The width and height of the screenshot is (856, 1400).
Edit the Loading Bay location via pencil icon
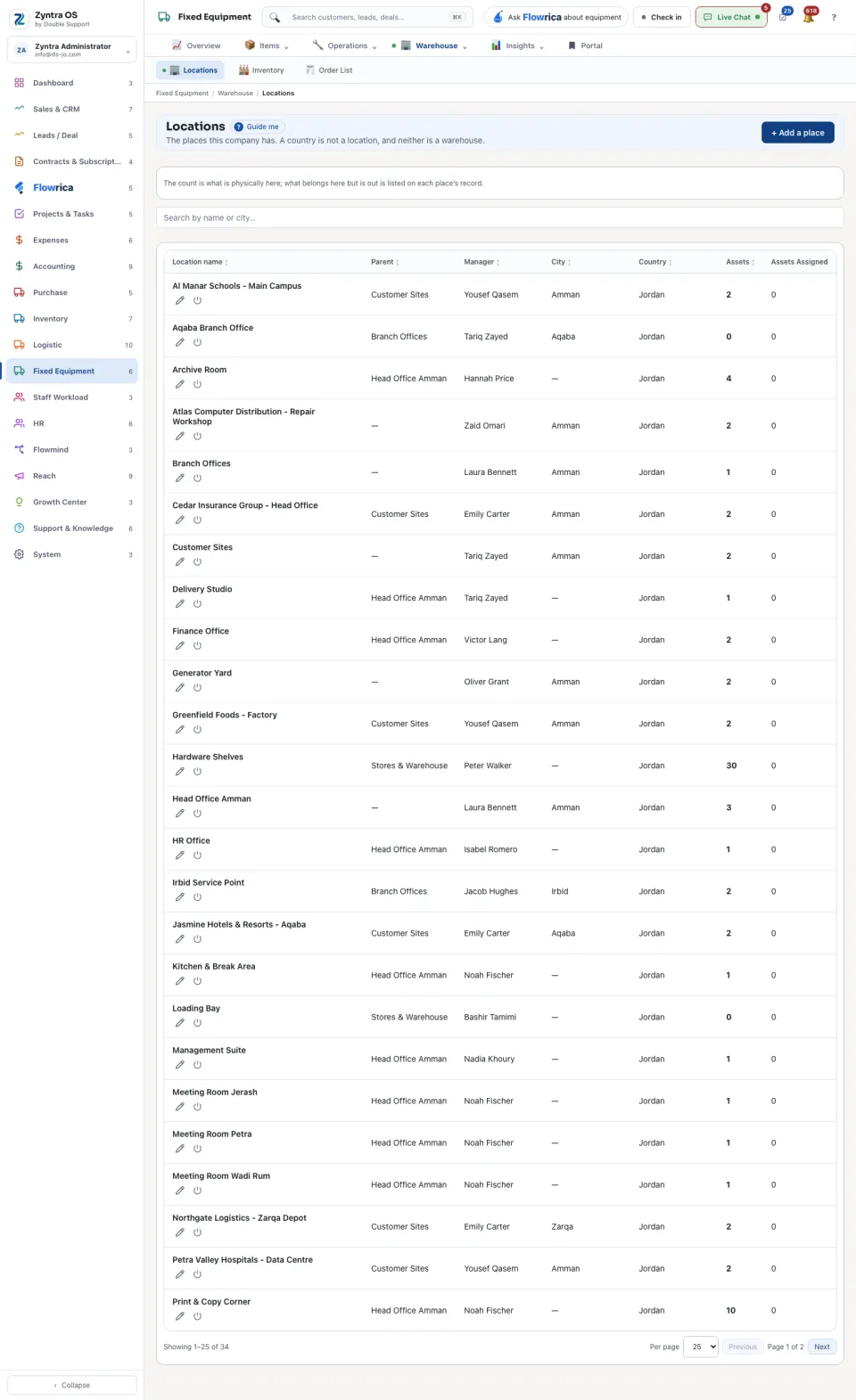pyautogui.click(x=179, y=1023)
